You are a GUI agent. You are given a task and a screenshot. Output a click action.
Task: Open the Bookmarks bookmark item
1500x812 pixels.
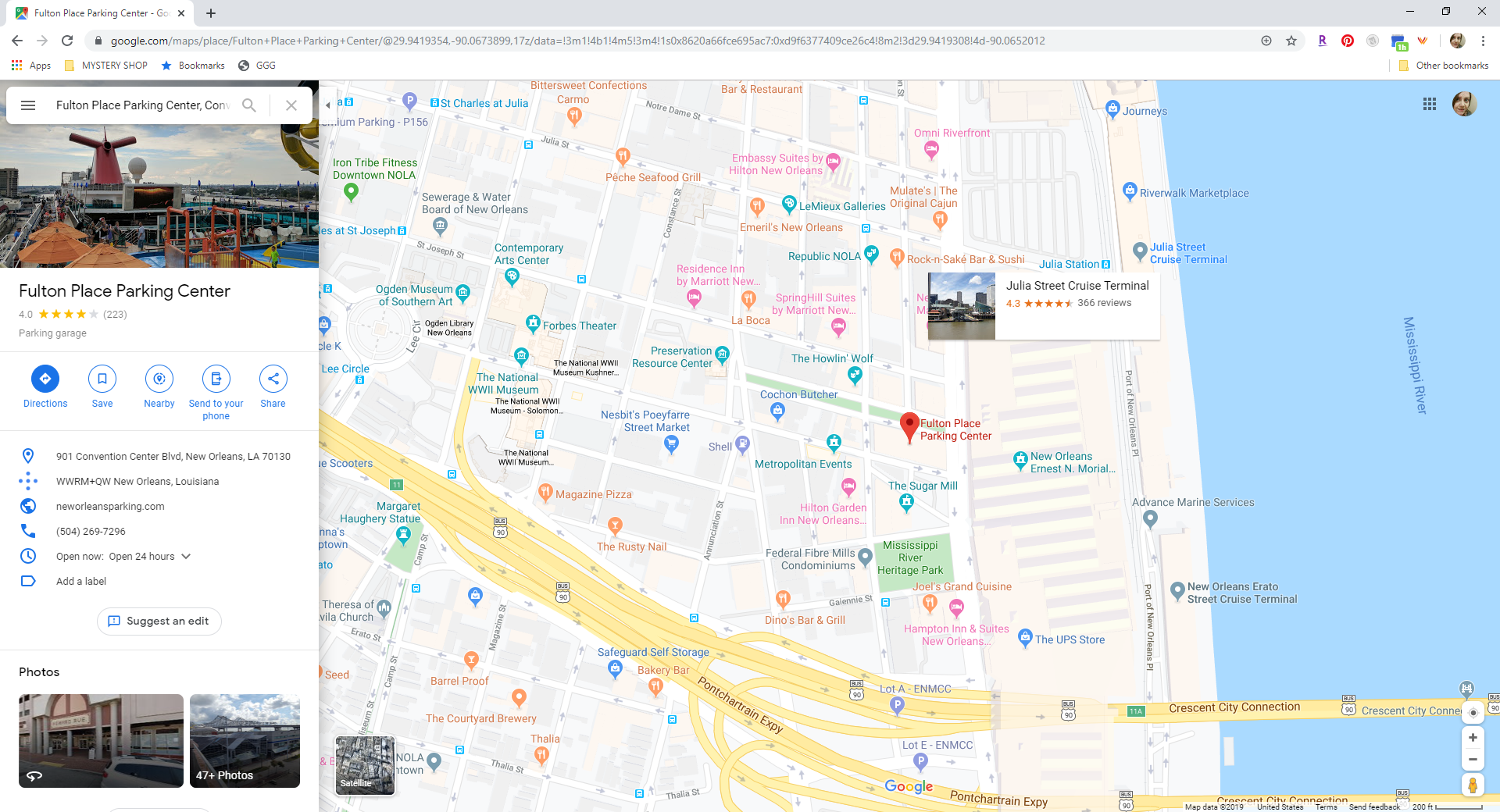[193, 66]
